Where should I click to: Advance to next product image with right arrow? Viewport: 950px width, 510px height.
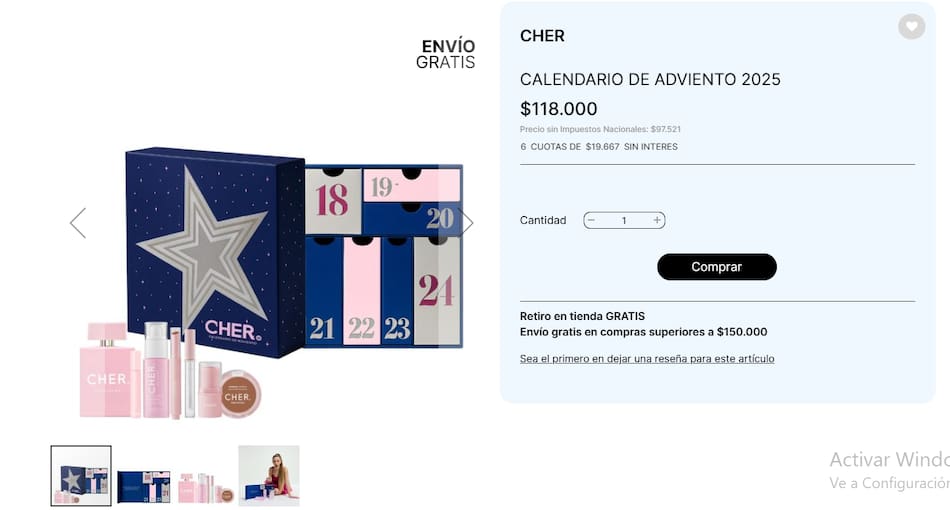click(467, 222)
